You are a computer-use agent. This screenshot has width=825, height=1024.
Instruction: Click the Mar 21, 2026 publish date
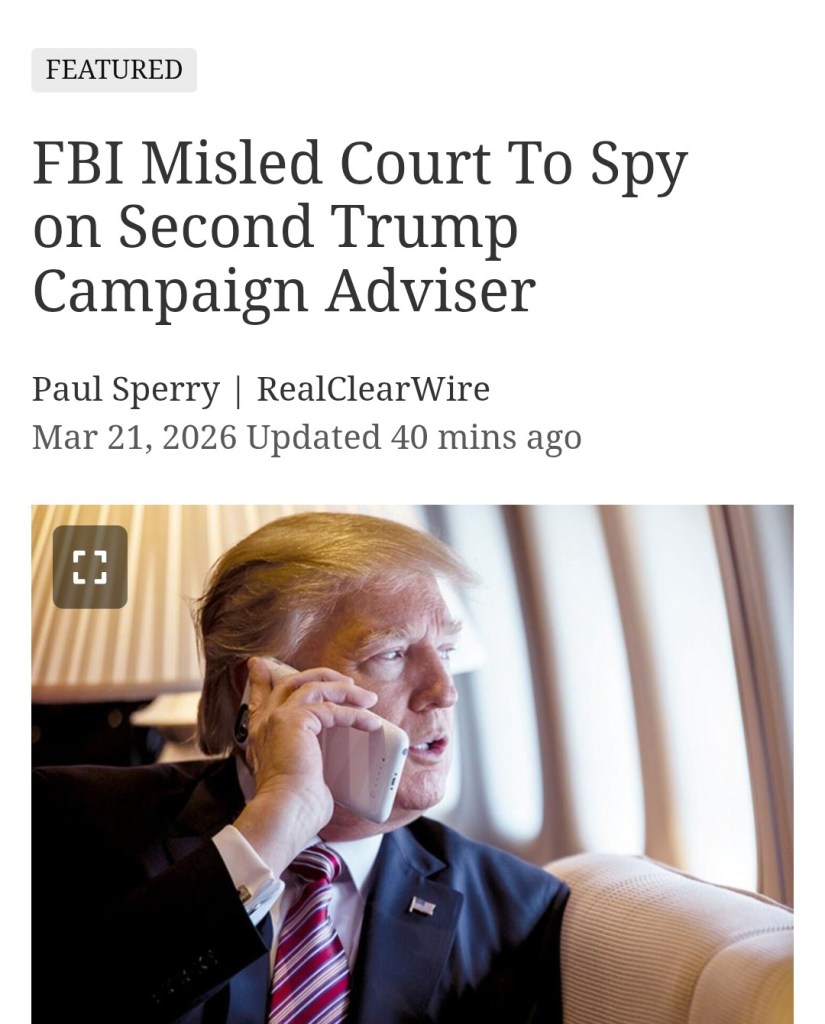click(x=134, y=437)
